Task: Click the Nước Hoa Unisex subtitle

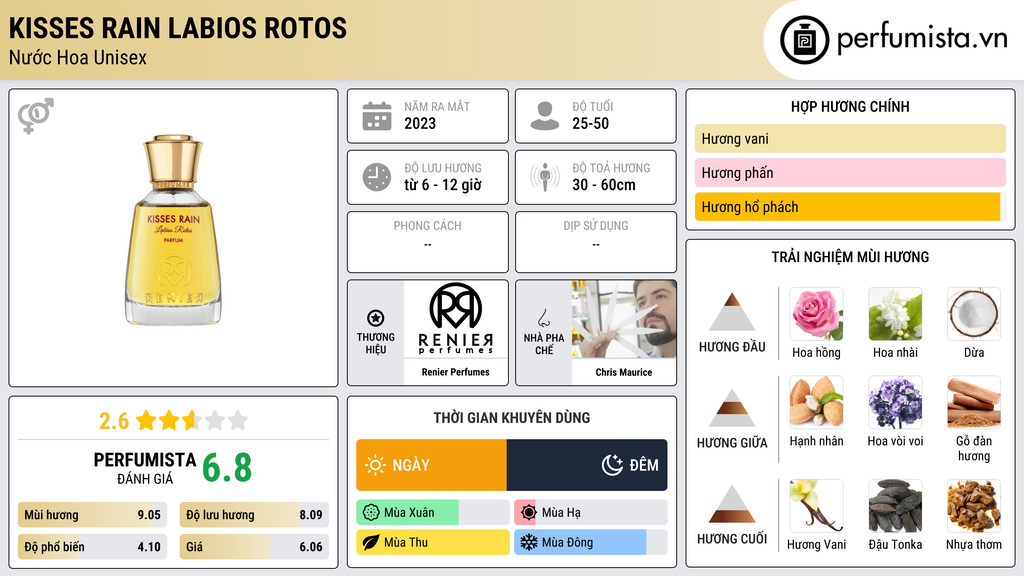Action: pyautogui.click(x=78, y=57)
